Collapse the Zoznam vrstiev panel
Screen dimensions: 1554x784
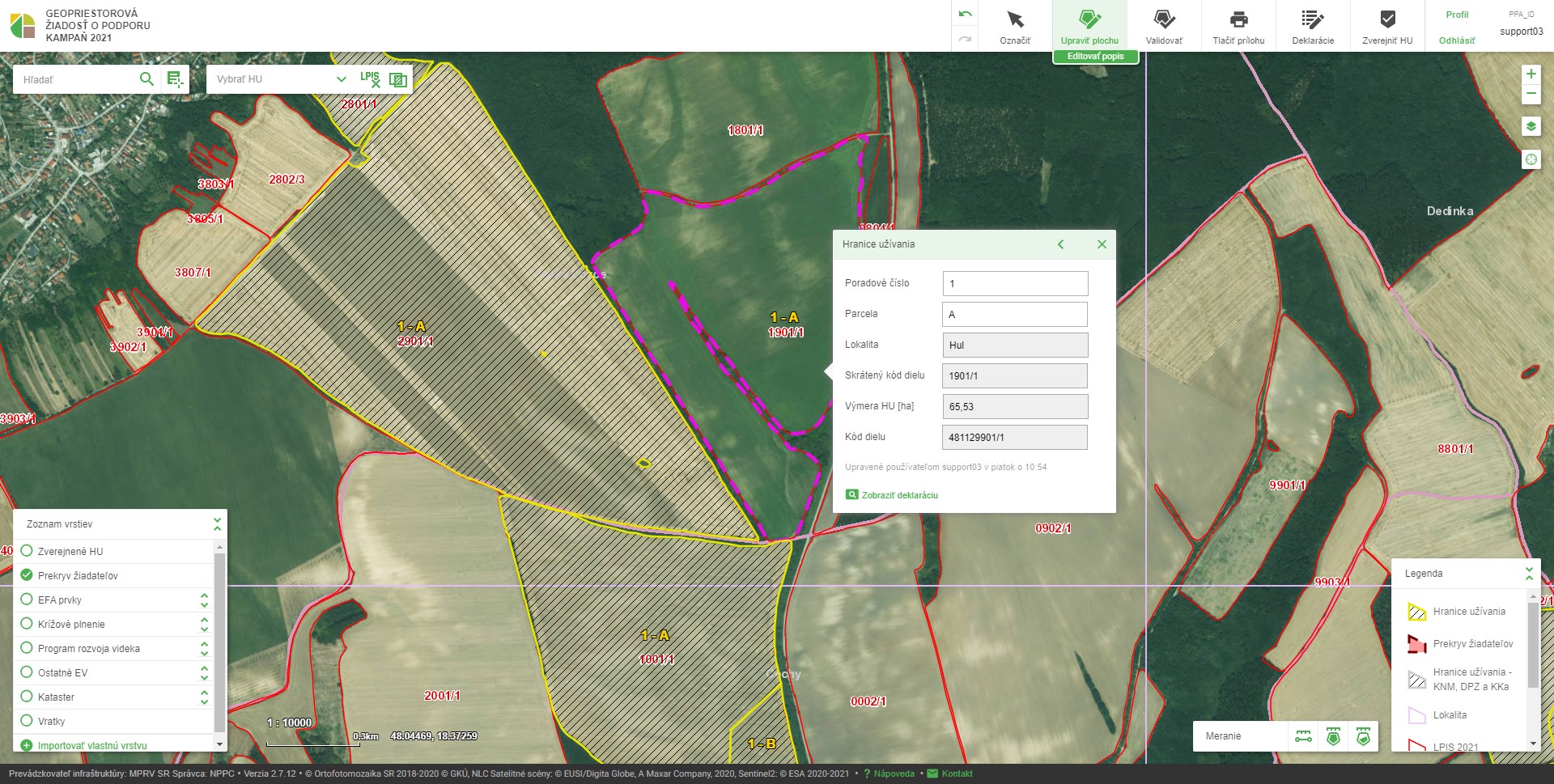(x=217, y=524)
